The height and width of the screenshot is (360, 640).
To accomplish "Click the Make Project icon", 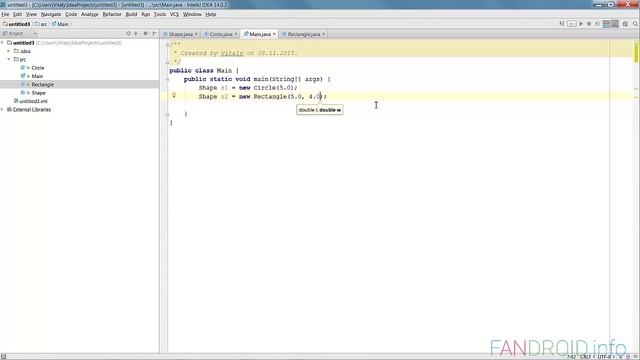I will coord(562,24).
